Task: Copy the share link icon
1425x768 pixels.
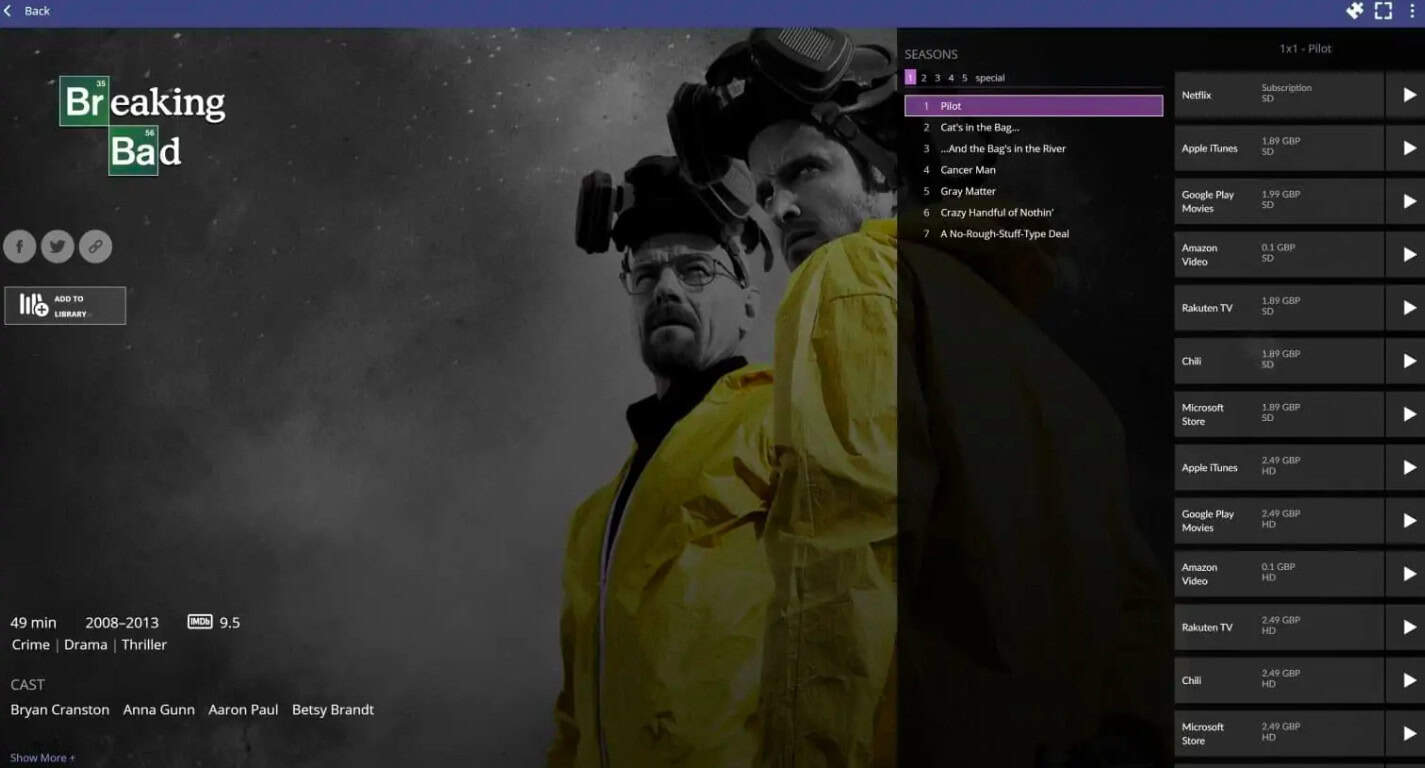Action: [95, 246]
